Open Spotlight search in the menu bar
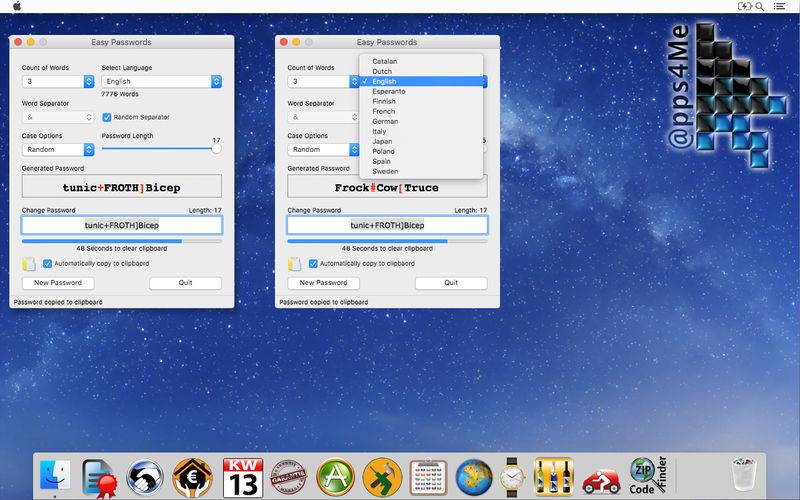 759,6
